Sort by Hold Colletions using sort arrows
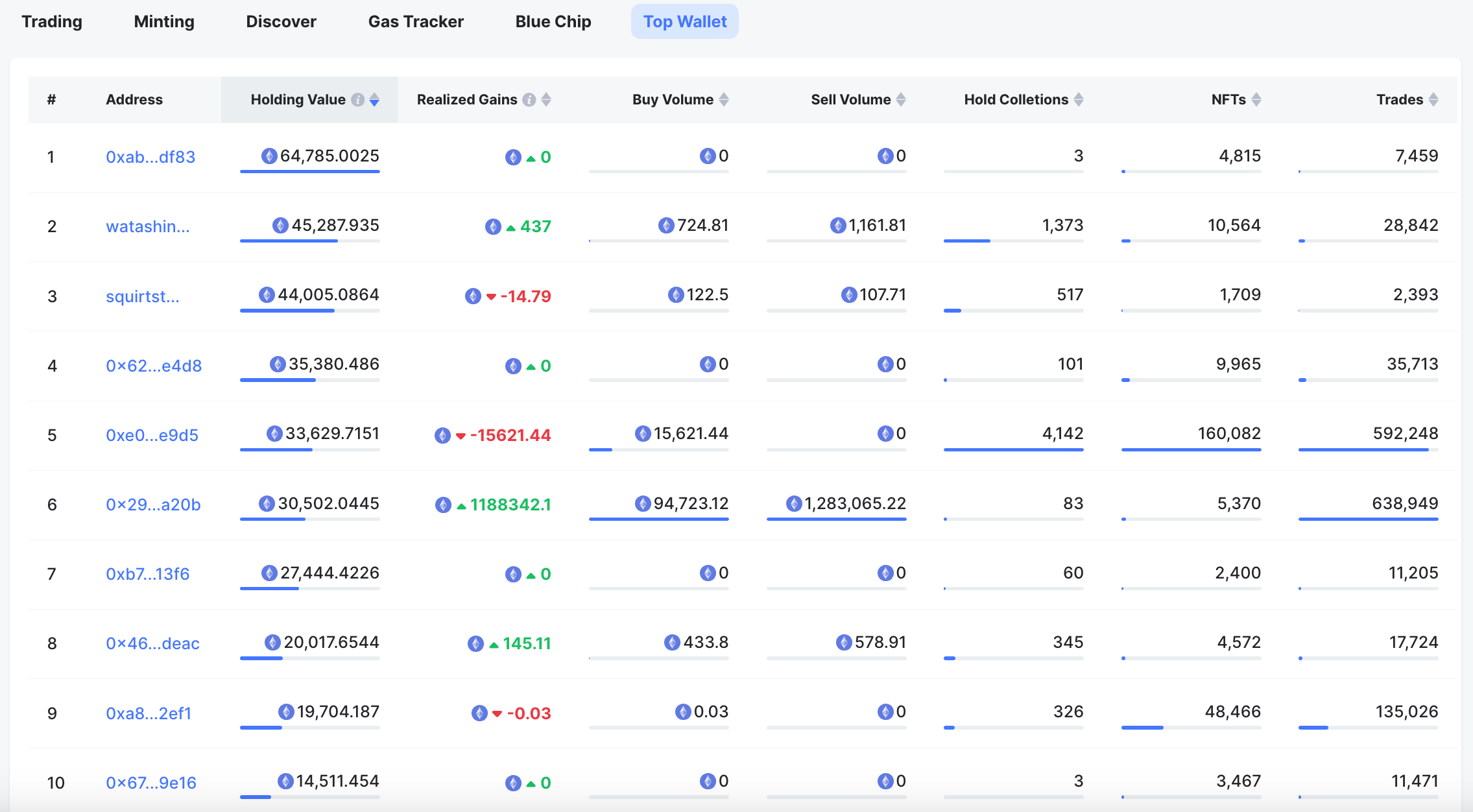 1079,100
